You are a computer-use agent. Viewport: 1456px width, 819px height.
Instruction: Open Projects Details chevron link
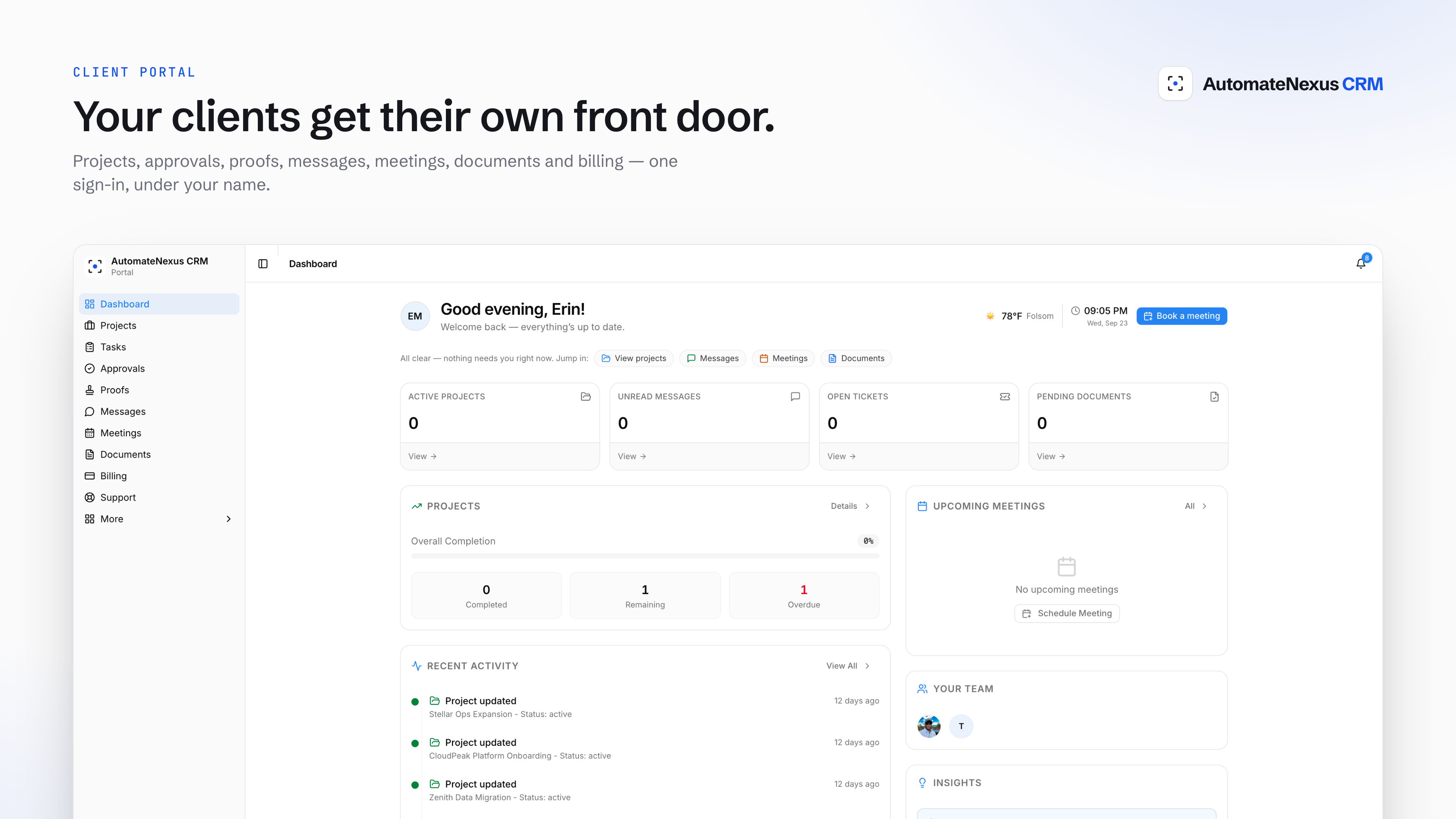(x=850, y=506)
